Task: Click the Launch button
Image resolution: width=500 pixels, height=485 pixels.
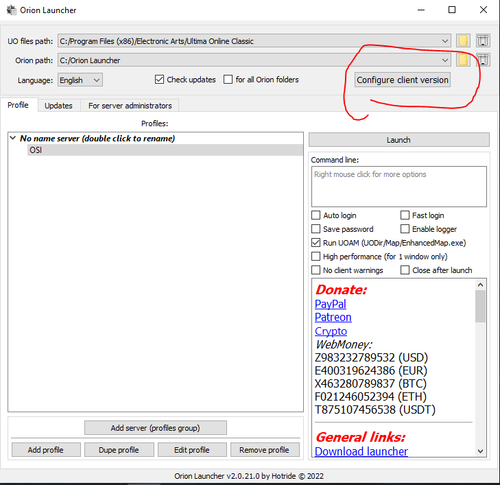Action: tap(399, 140)
